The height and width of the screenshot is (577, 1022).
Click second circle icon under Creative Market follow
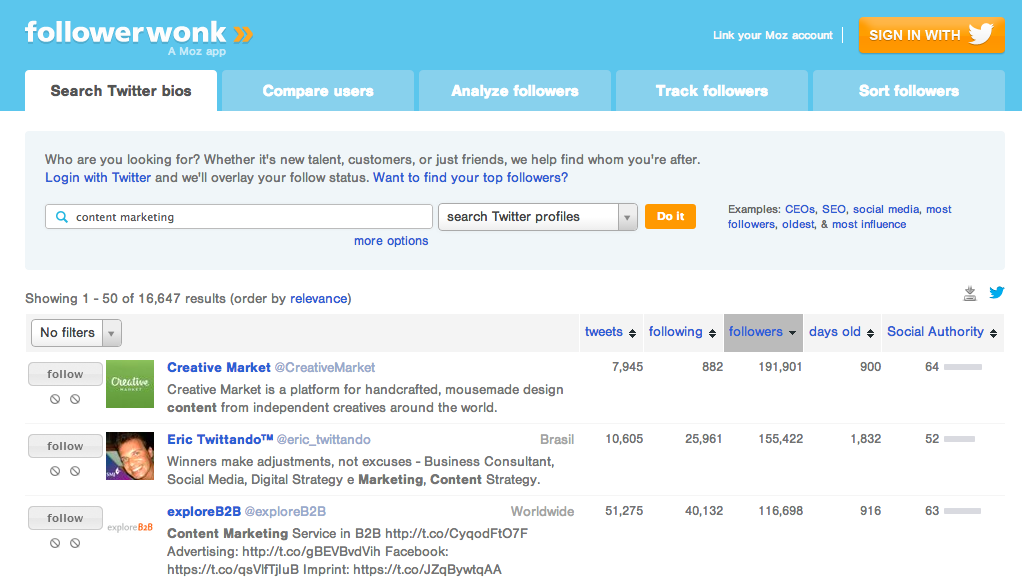(x=75, y=399)
